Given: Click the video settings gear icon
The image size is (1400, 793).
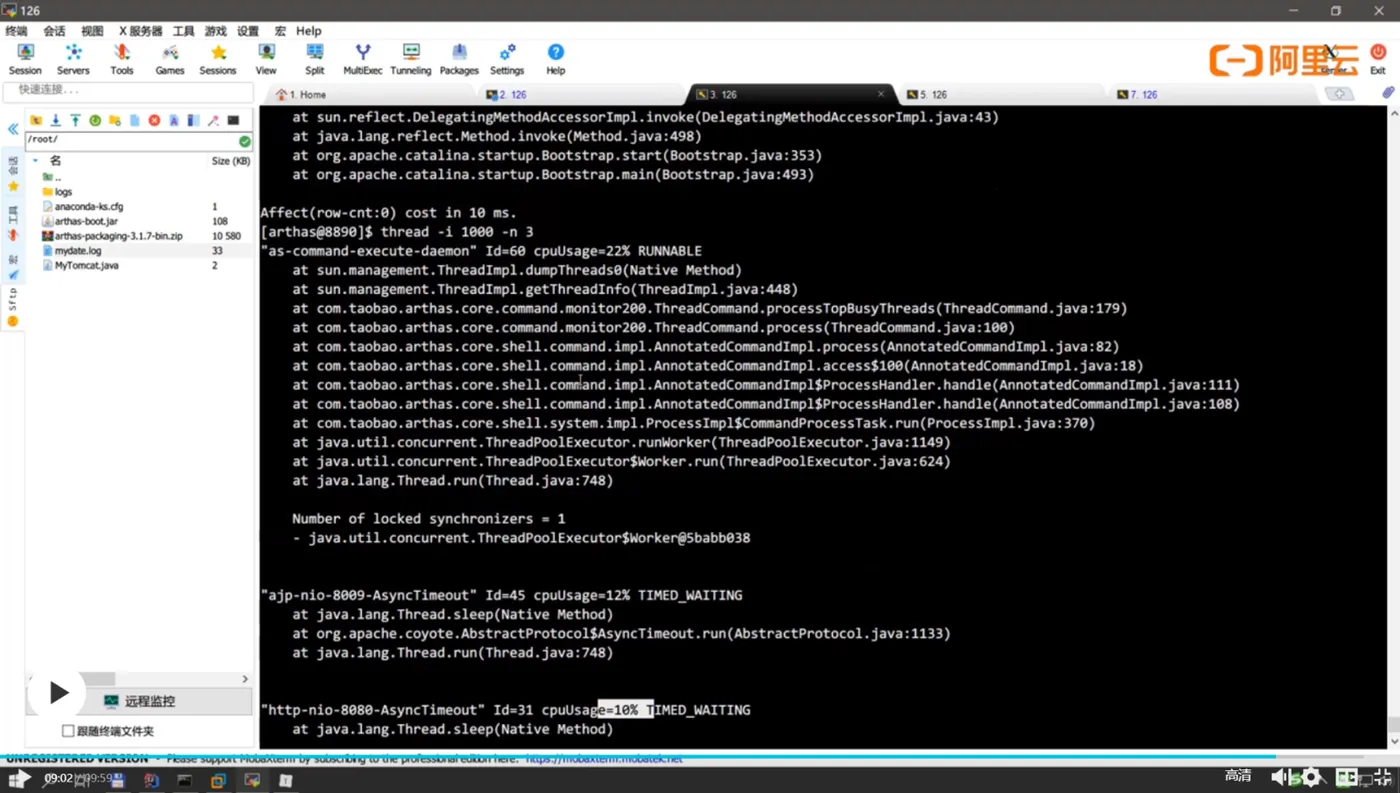Looking at the screenshot, I should click(x=1311, y=777).
